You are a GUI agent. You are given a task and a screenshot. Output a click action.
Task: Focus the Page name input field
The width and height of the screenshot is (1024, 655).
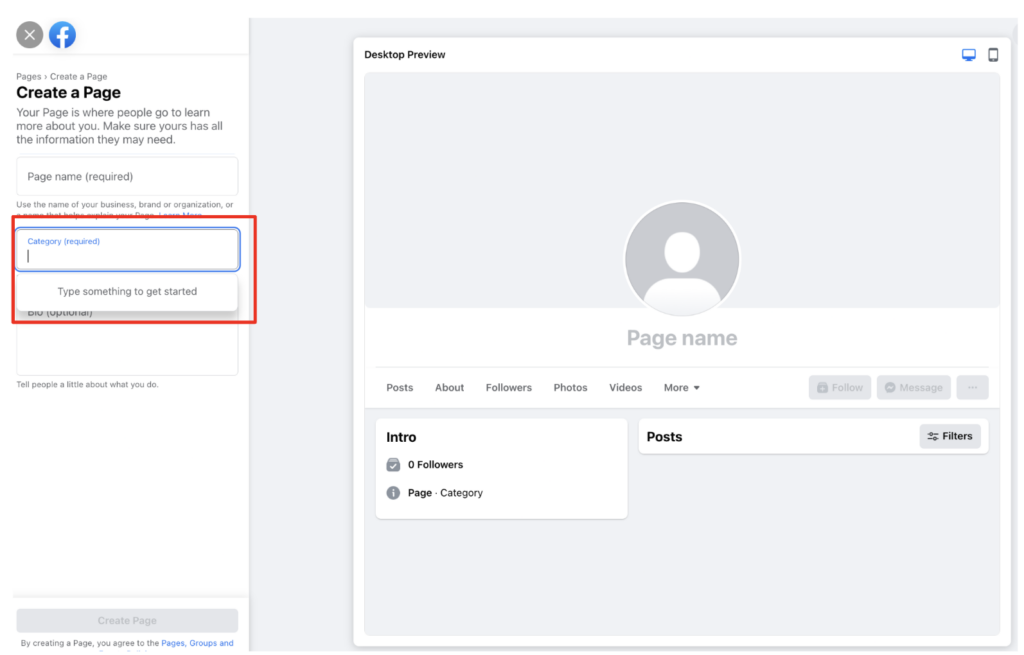127,176
